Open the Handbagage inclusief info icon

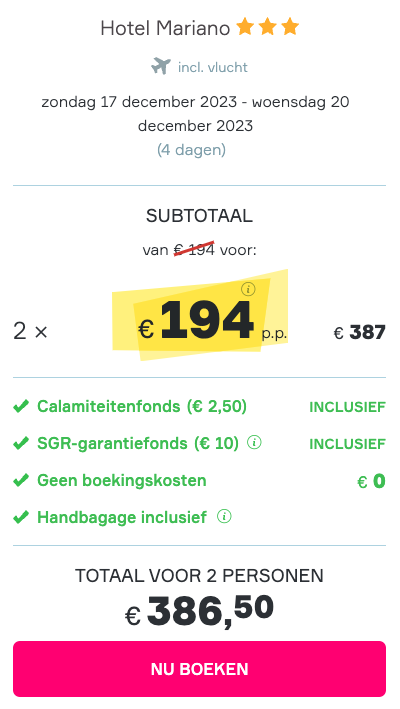tap(224, 516)
